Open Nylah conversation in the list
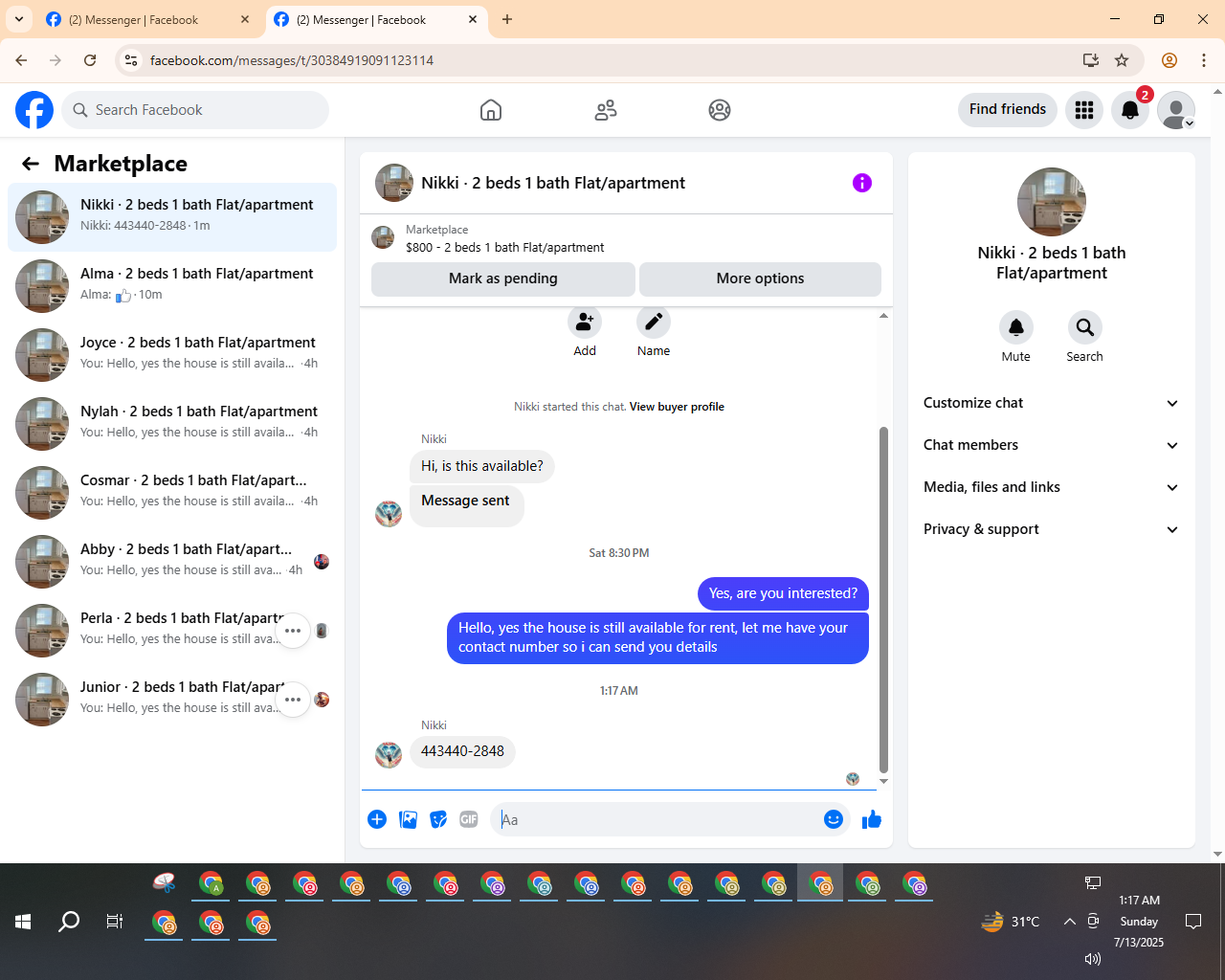Image resolution: width=1225 pixels, height=980 pixels. coord(172,424)
